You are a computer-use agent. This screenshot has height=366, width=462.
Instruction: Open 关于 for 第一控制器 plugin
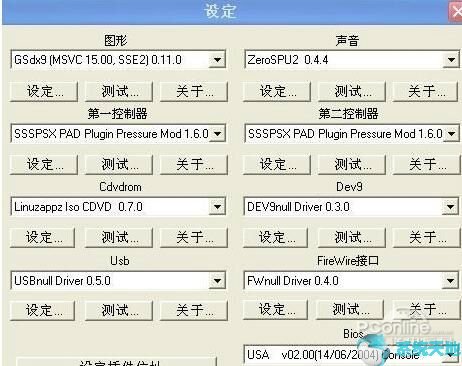(x=194, y=164)
